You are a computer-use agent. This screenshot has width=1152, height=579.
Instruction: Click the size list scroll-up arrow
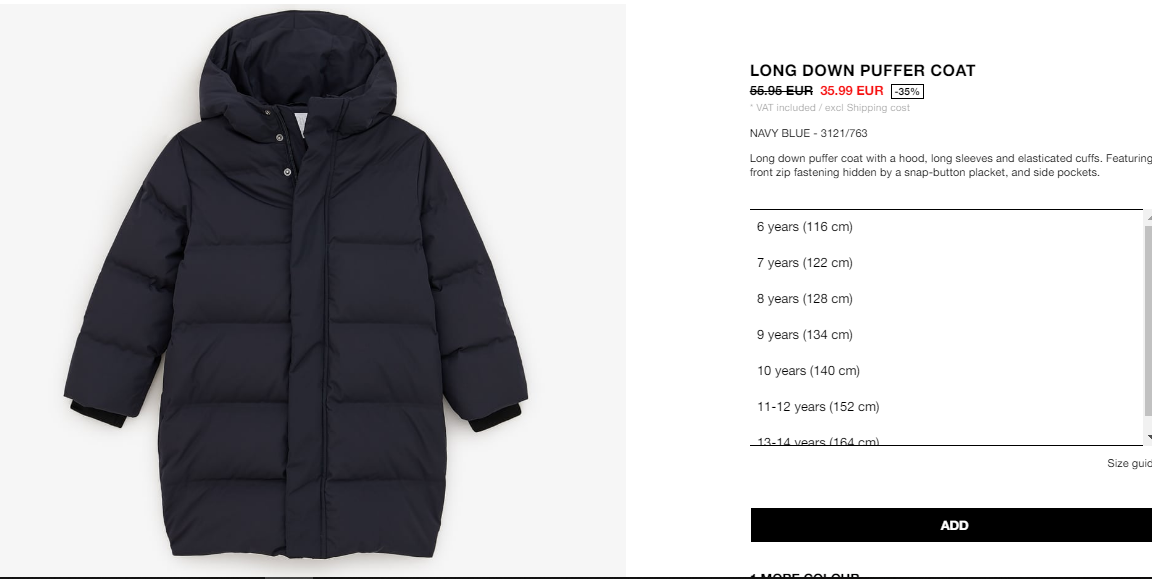(x=1148, y=217)
